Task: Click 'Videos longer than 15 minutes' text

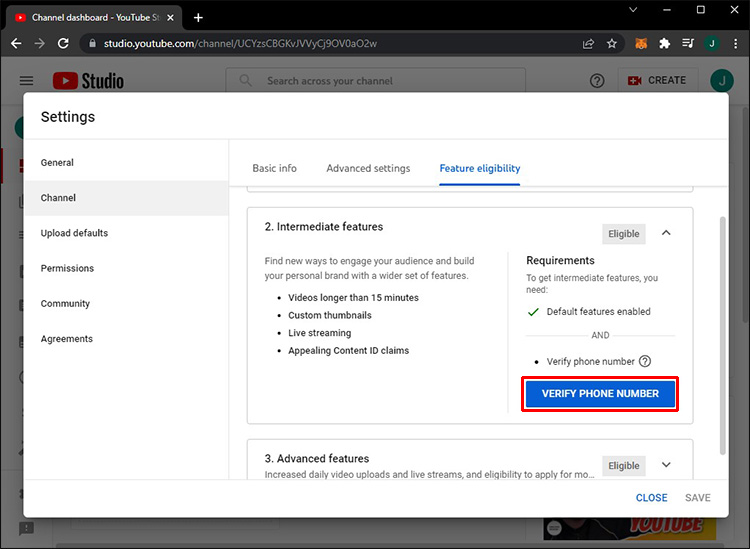Action: click(x=353, y=297)
